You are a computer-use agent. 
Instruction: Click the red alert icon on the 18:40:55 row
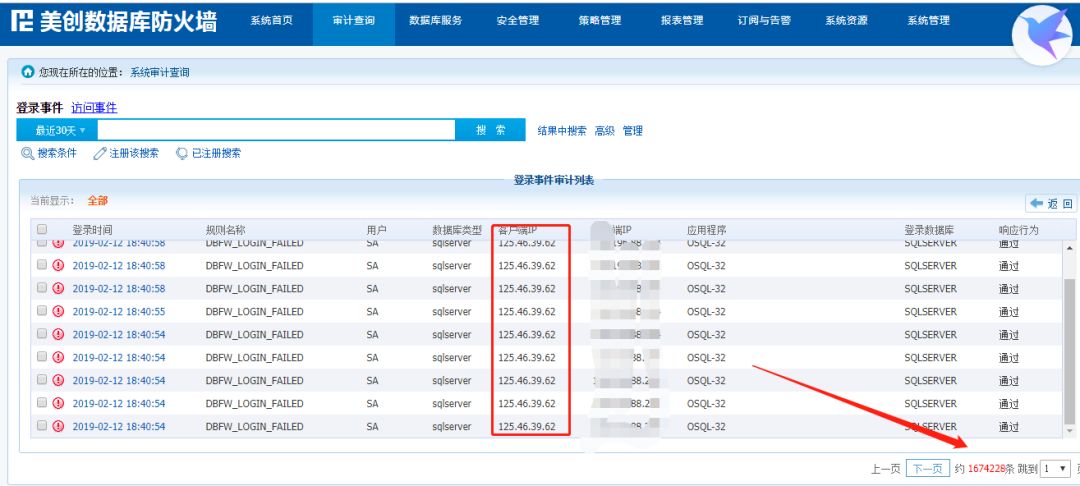58,312
